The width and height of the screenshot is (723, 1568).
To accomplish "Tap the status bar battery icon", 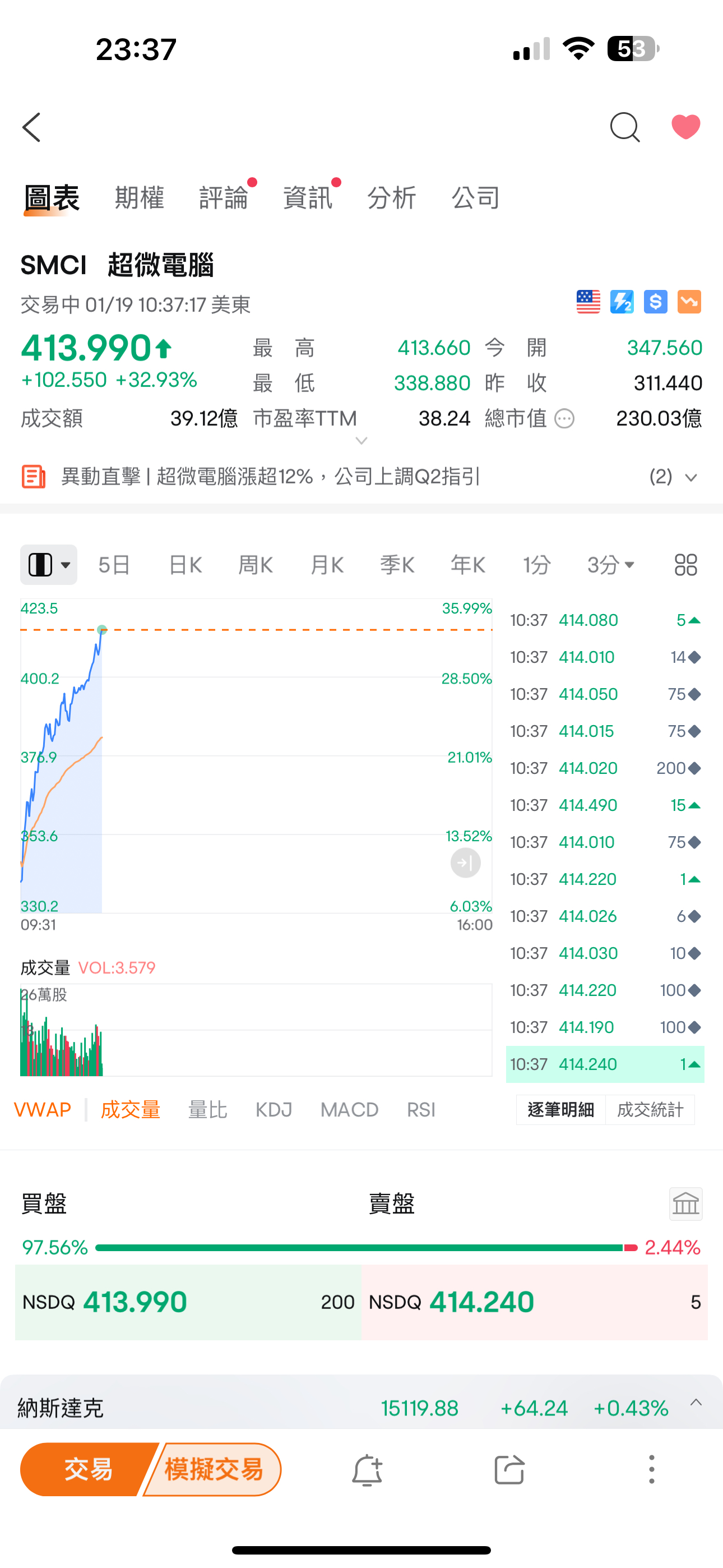I will pos(633,49).
